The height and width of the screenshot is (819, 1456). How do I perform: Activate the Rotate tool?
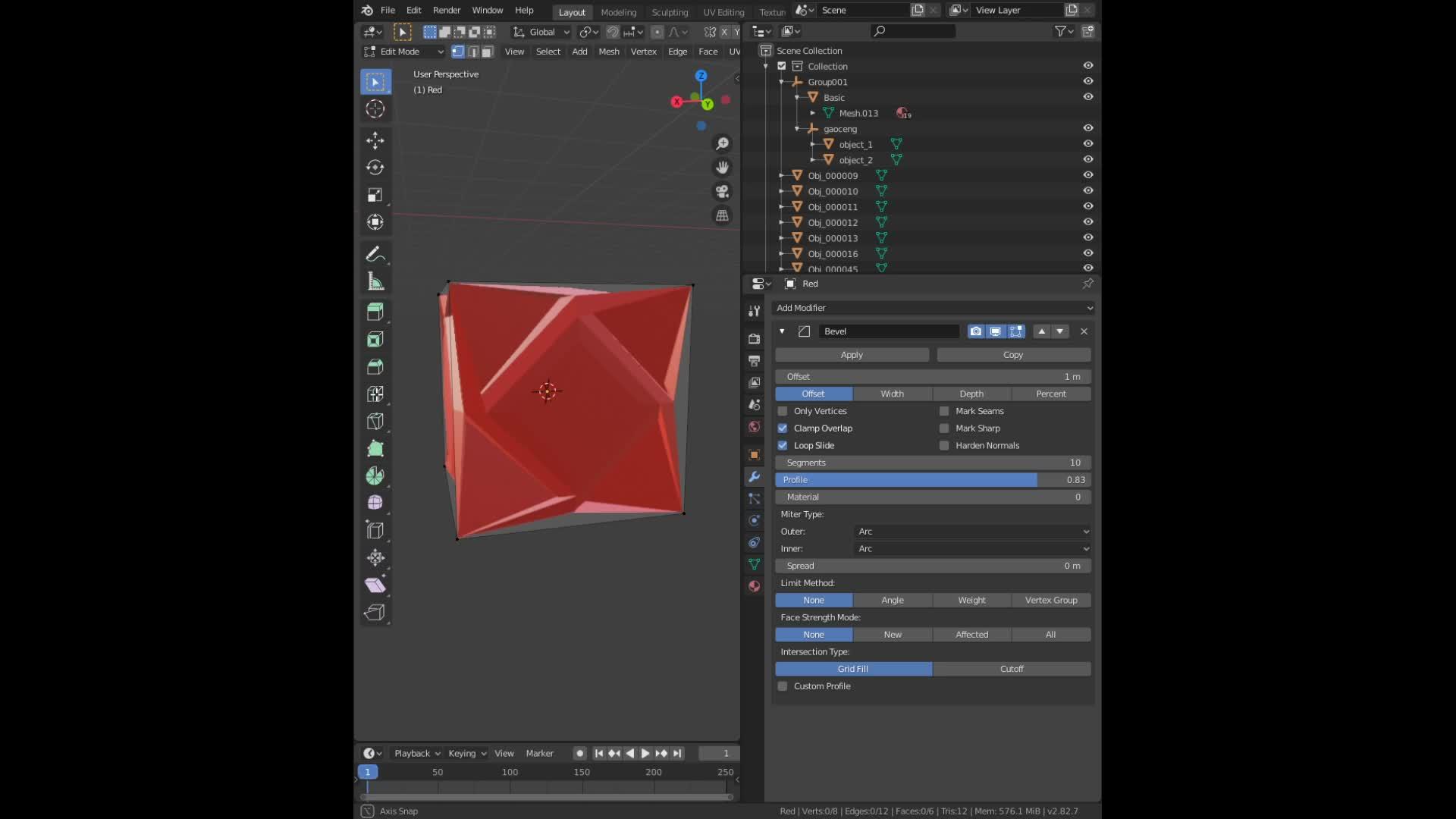tap(375, 168)
